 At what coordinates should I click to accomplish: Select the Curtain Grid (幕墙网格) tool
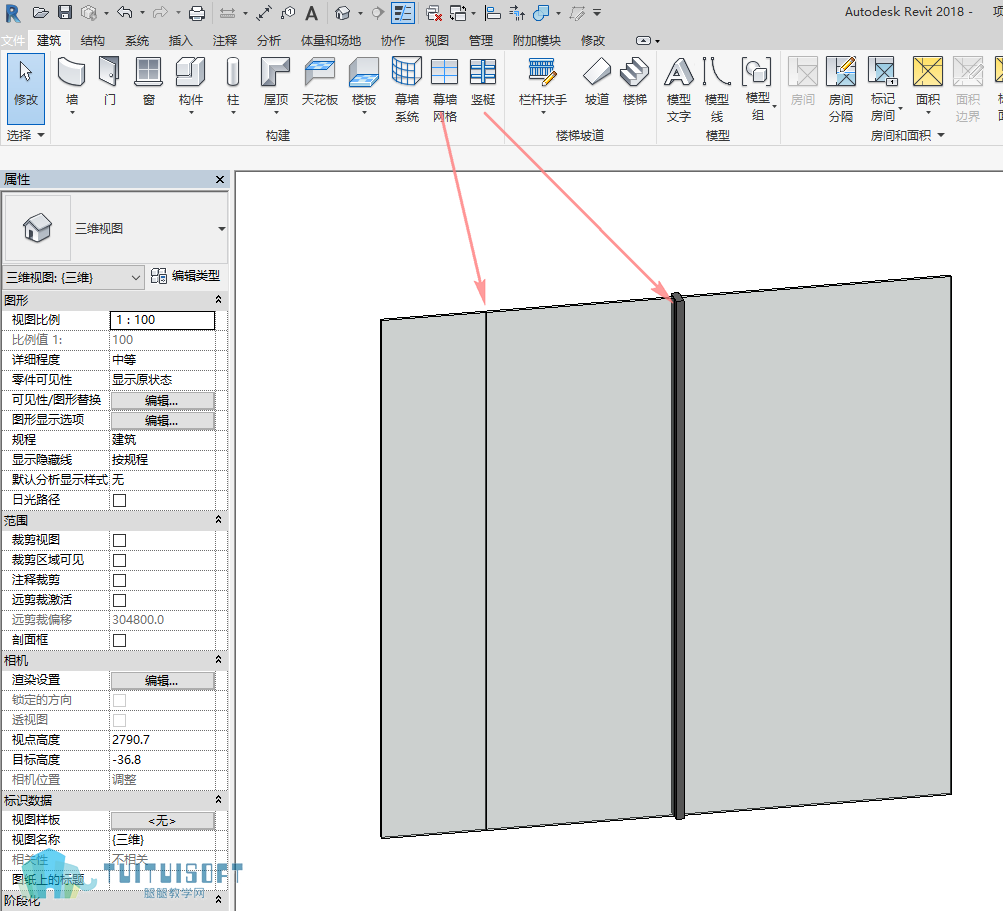[445, 90]
